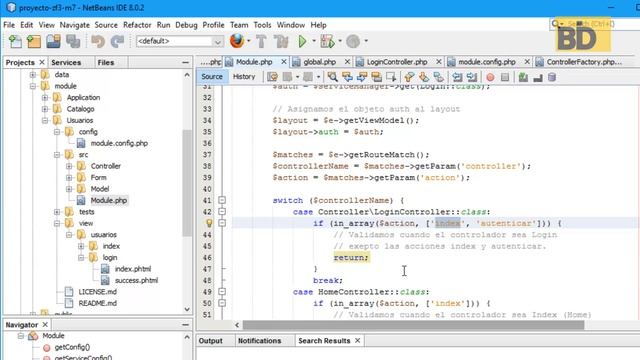Expand the data folder node

[33, 75]
